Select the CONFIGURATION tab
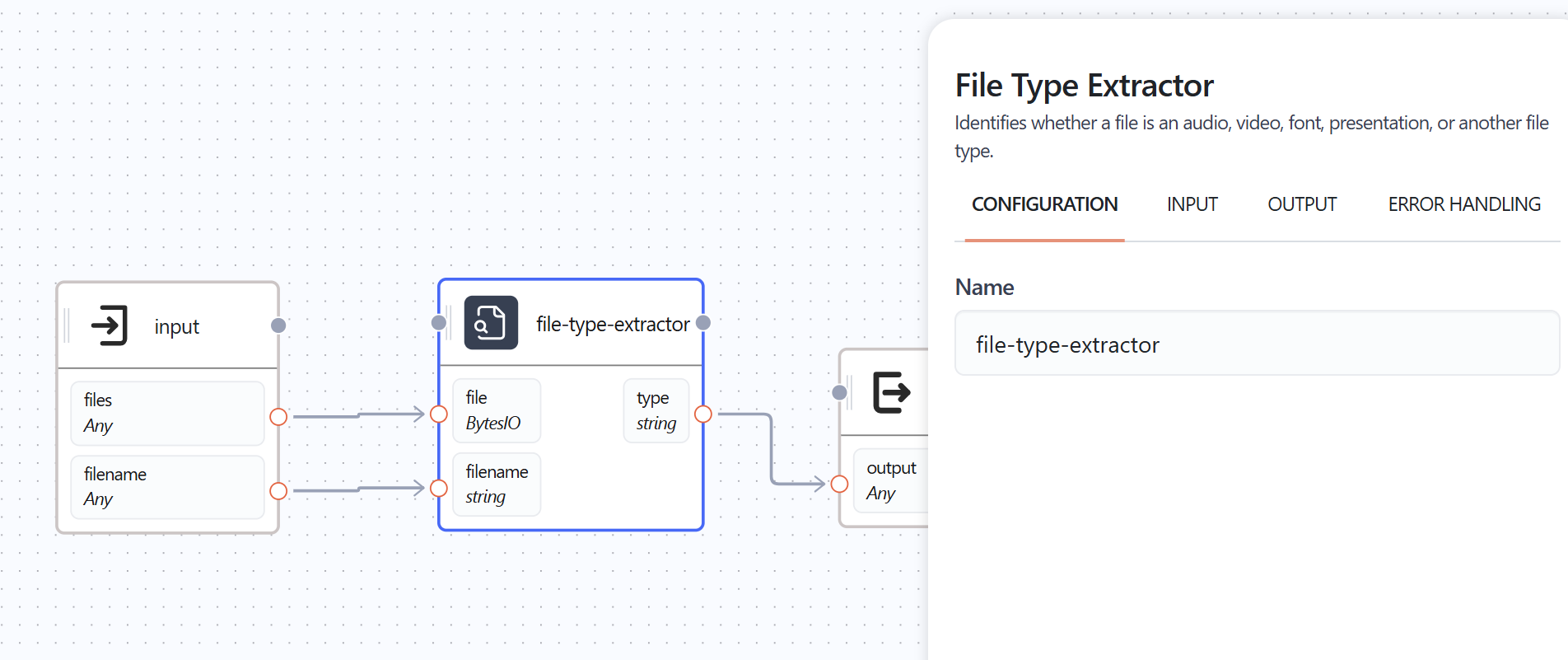The image size is (1568, 660). click(x=1044, y=204)
